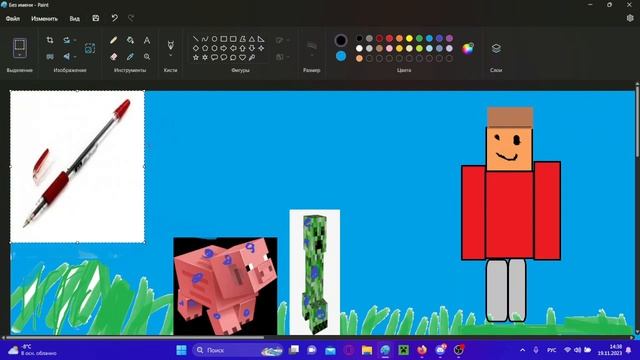Choose the Right arrow shape

point(224,48)
